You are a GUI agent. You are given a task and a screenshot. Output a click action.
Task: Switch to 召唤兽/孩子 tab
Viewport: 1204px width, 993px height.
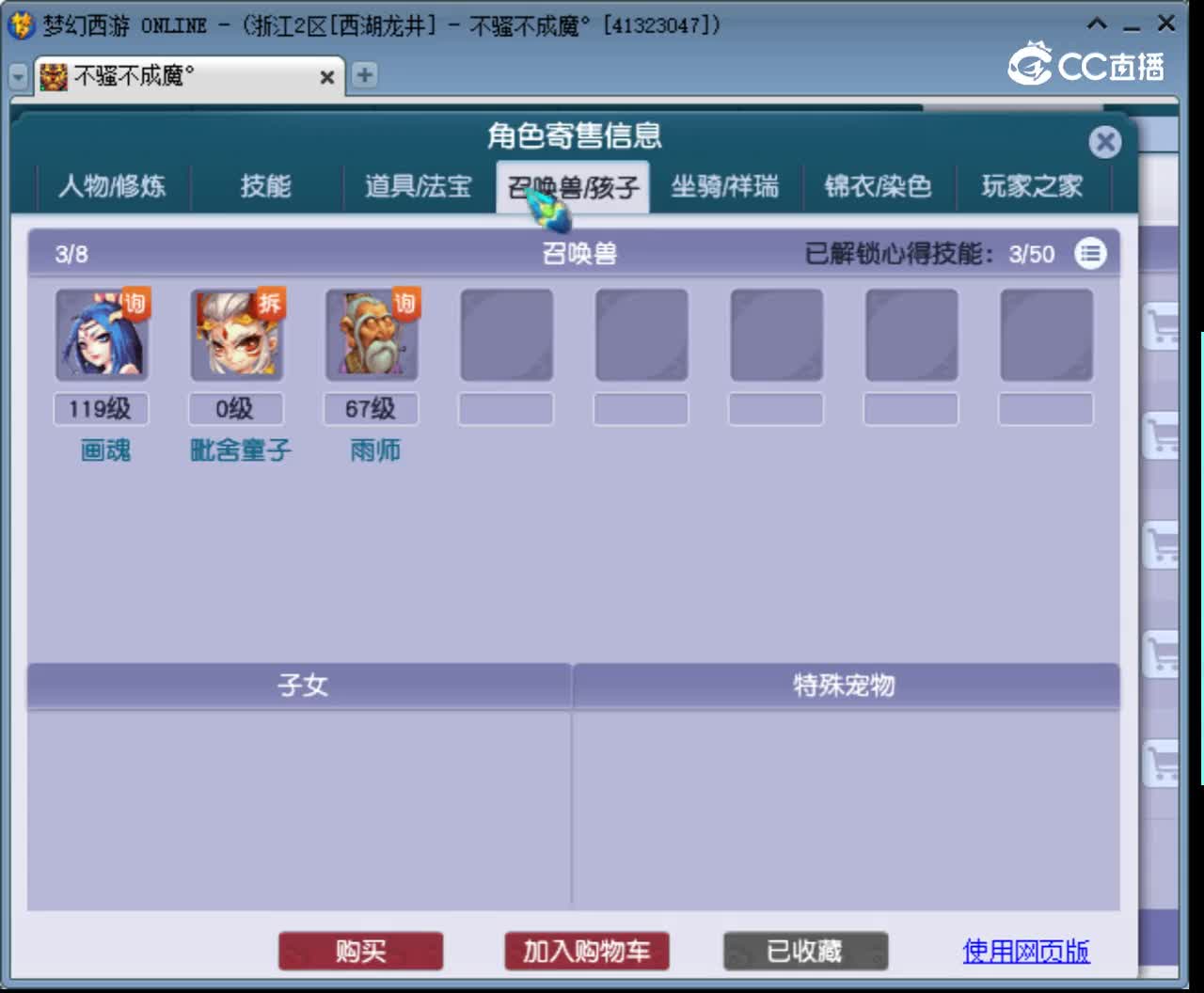(573, 187)
